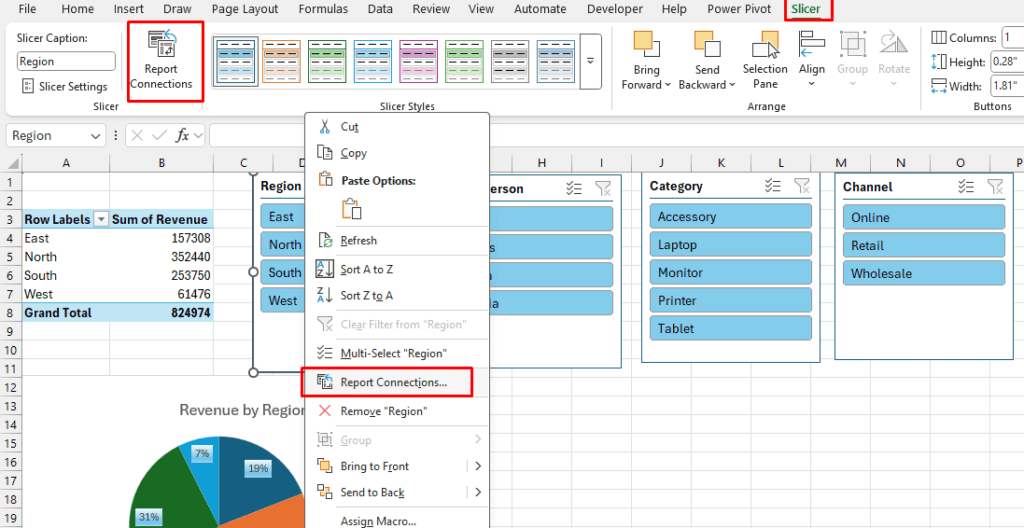Choose Copy from the context menu
The image size is (1024, 528).
(x=397, y=153)
